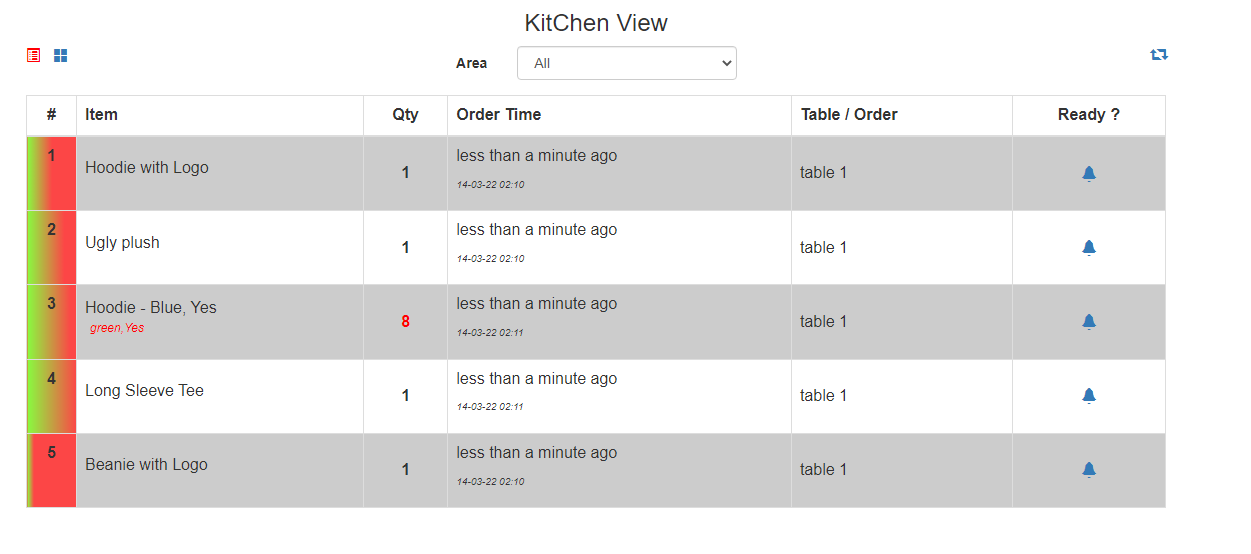Click row 5 red status color indicator
This screenshot has width=1251, height=554.
(x=52, y=470)
